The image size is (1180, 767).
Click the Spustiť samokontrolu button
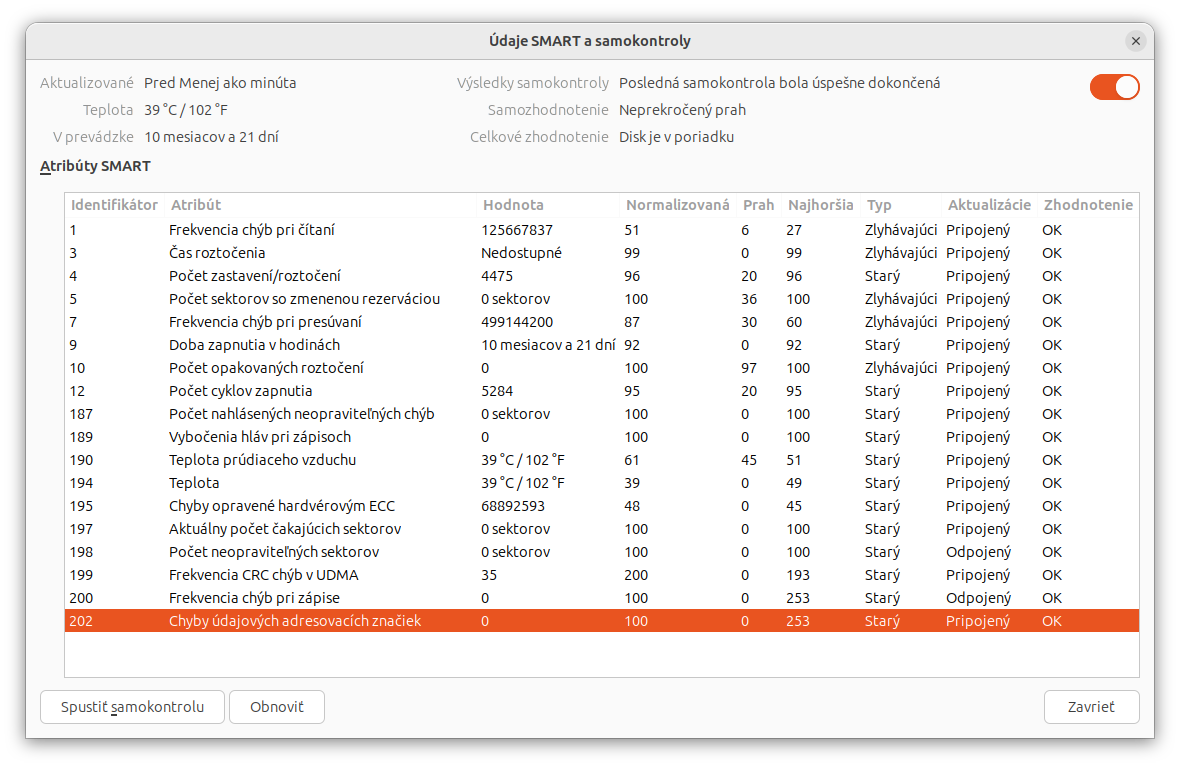132,707
